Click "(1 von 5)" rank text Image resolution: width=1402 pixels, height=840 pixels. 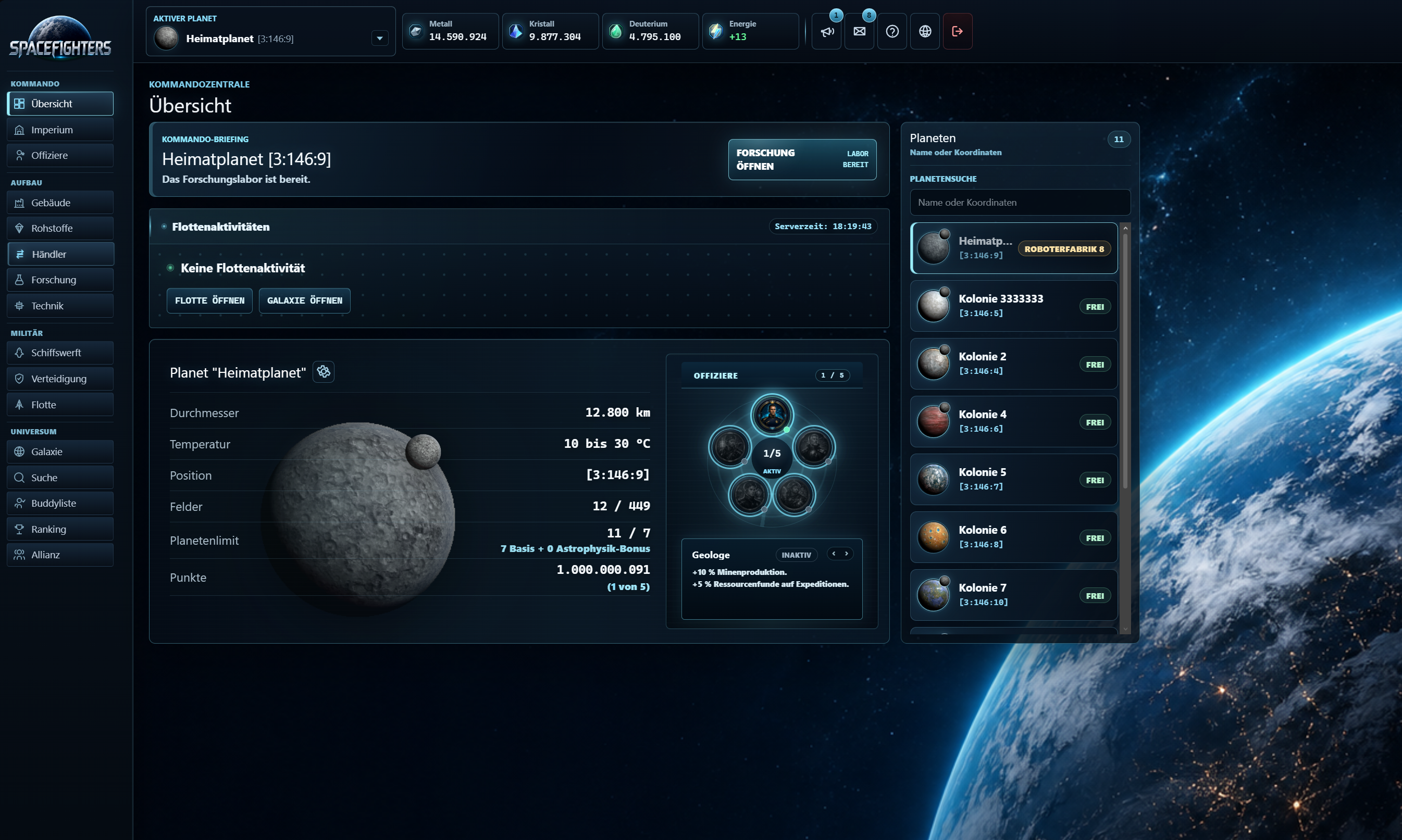pos(628,587)
